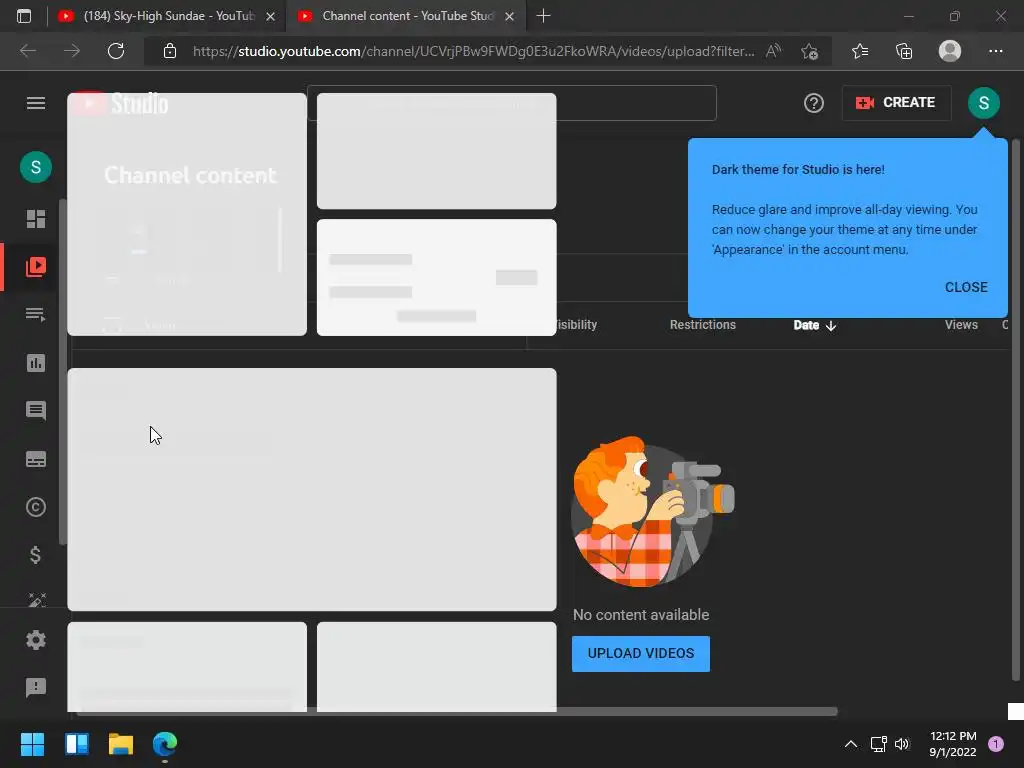
Task: Click the Help question mark icon
Action: coord(814,103)
